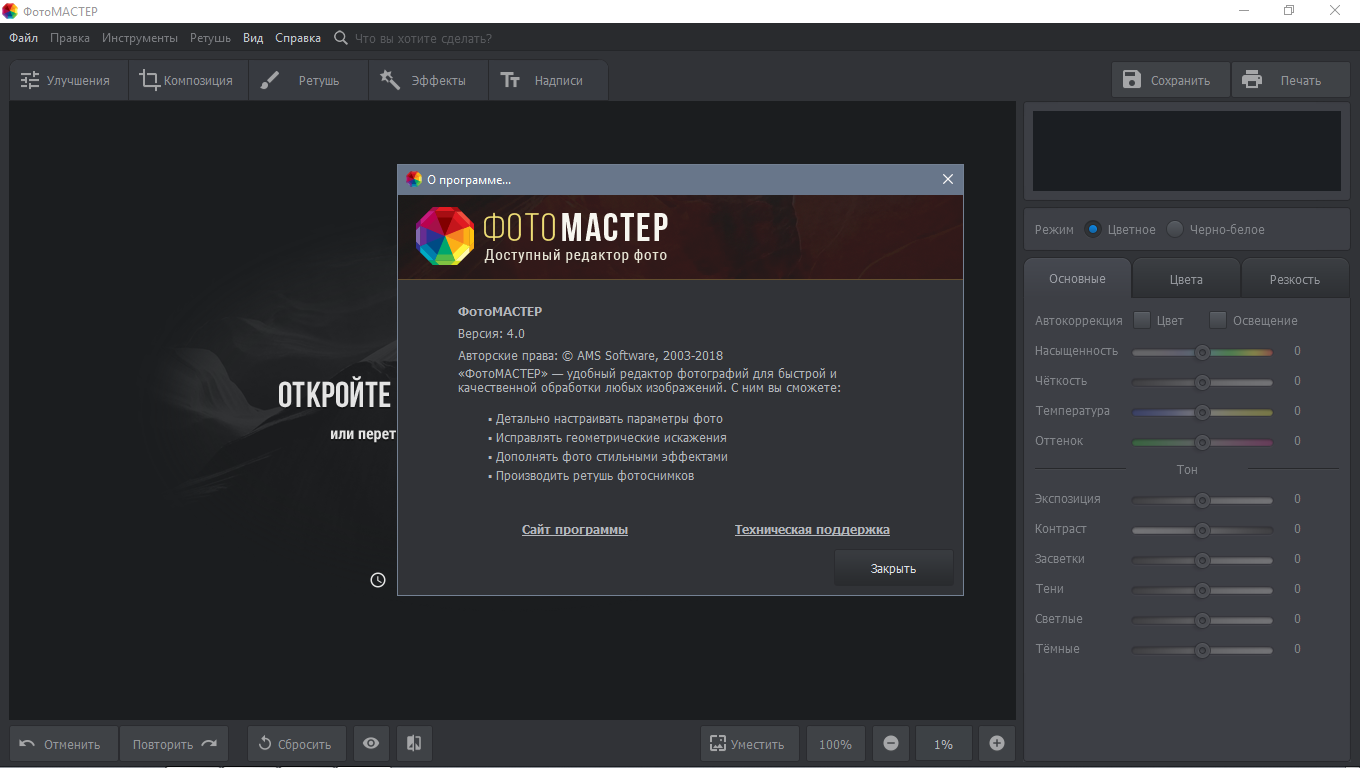
Task: Click the fit-to-screen frame icon
Action: point(717,744)
